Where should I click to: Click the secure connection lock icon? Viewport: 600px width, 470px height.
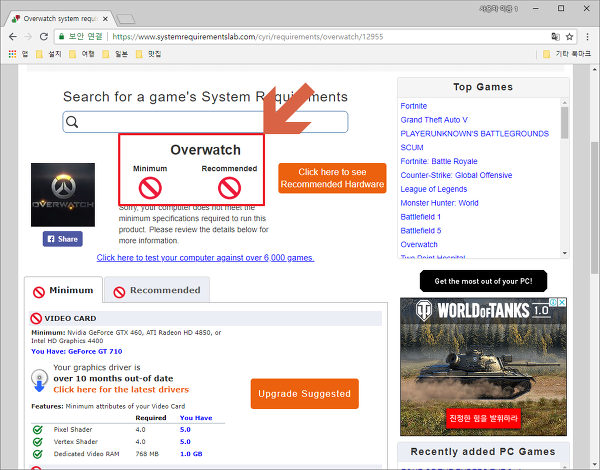click(61, 37)
